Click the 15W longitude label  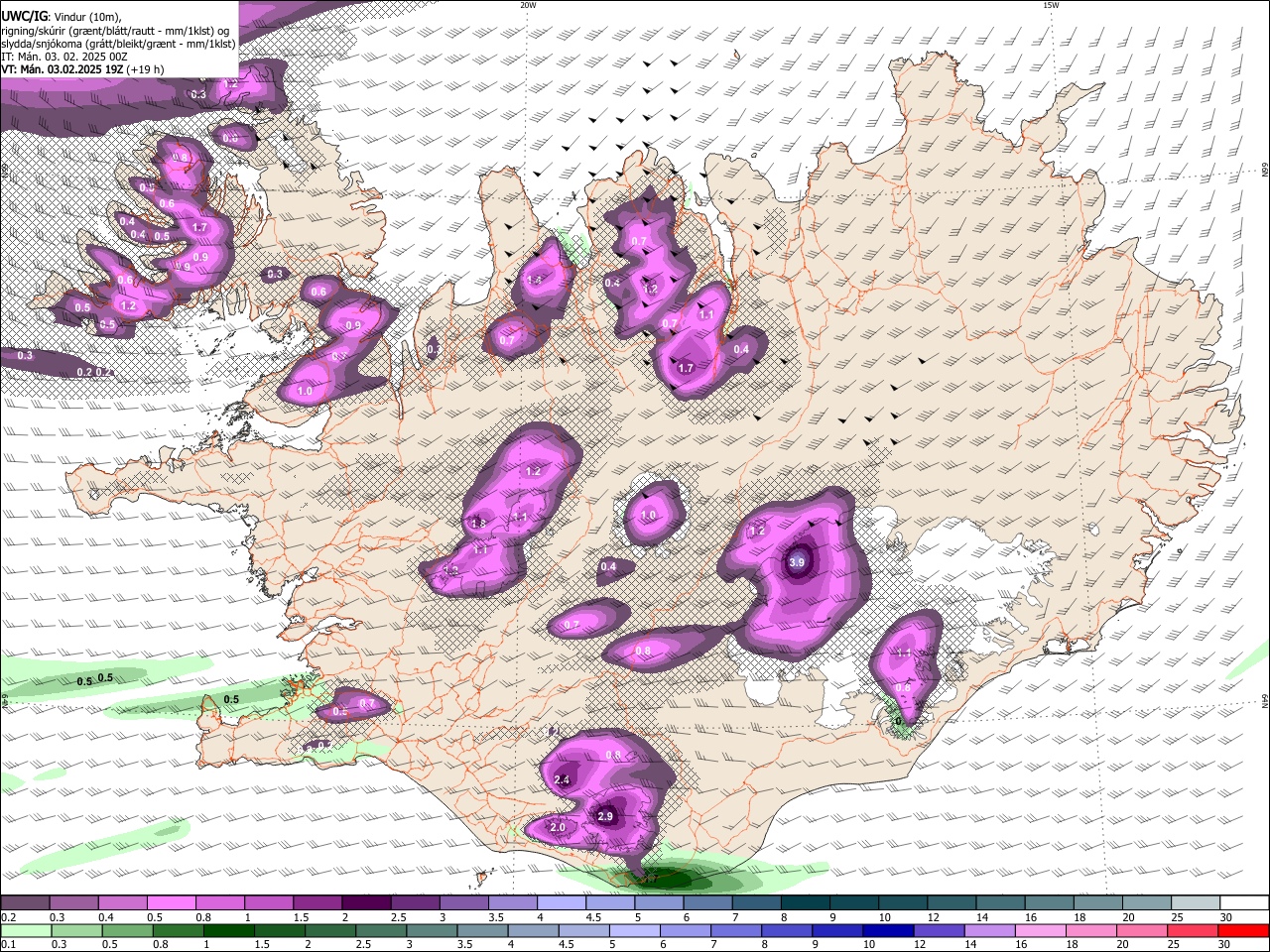pyautogui.click(x=1051, y=5)
